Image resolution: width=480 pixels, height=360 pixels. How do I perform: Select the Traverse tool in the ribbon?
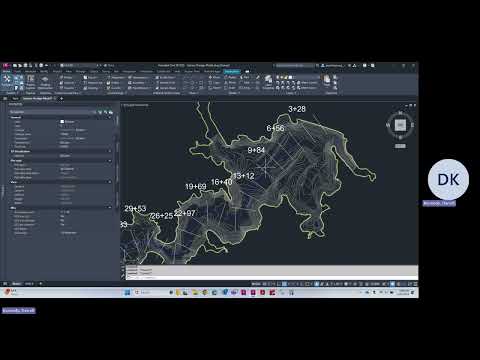(x=66, y=88)
